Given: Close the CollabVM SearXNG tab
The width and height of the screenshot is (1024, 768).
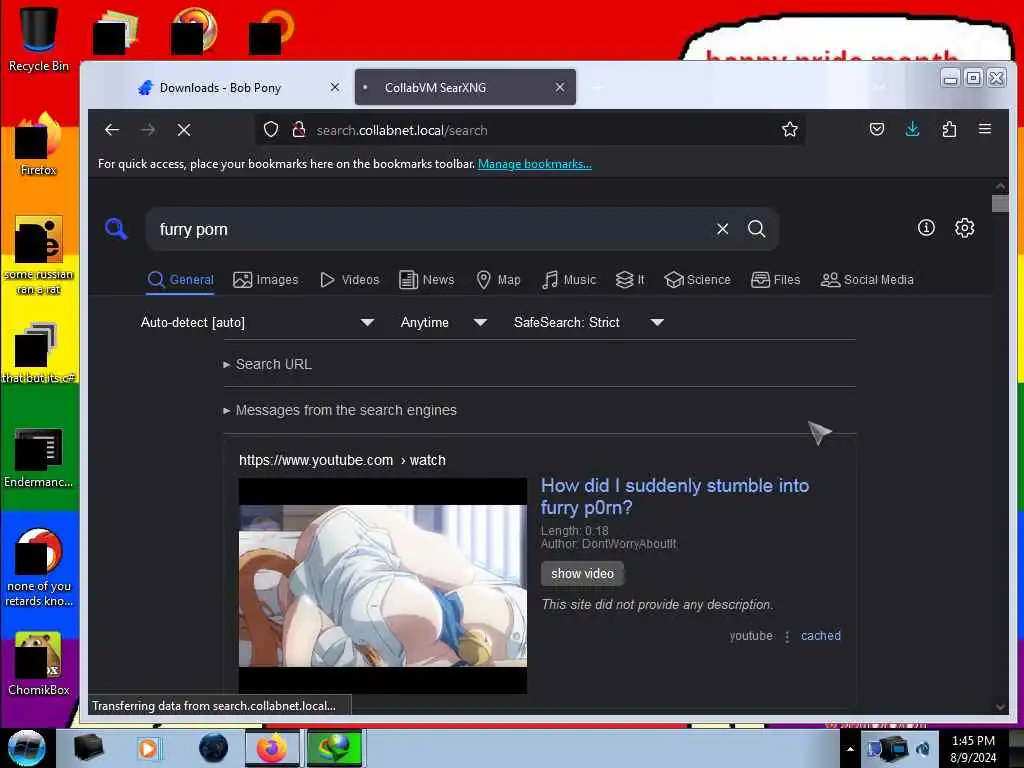Looking at the screenshot, I should (560, 87).
